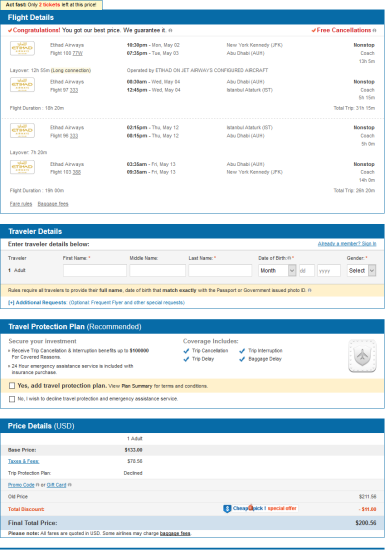385x550 pixels.
Task: Open the Plan Summary link
Action: pos(137,386)
